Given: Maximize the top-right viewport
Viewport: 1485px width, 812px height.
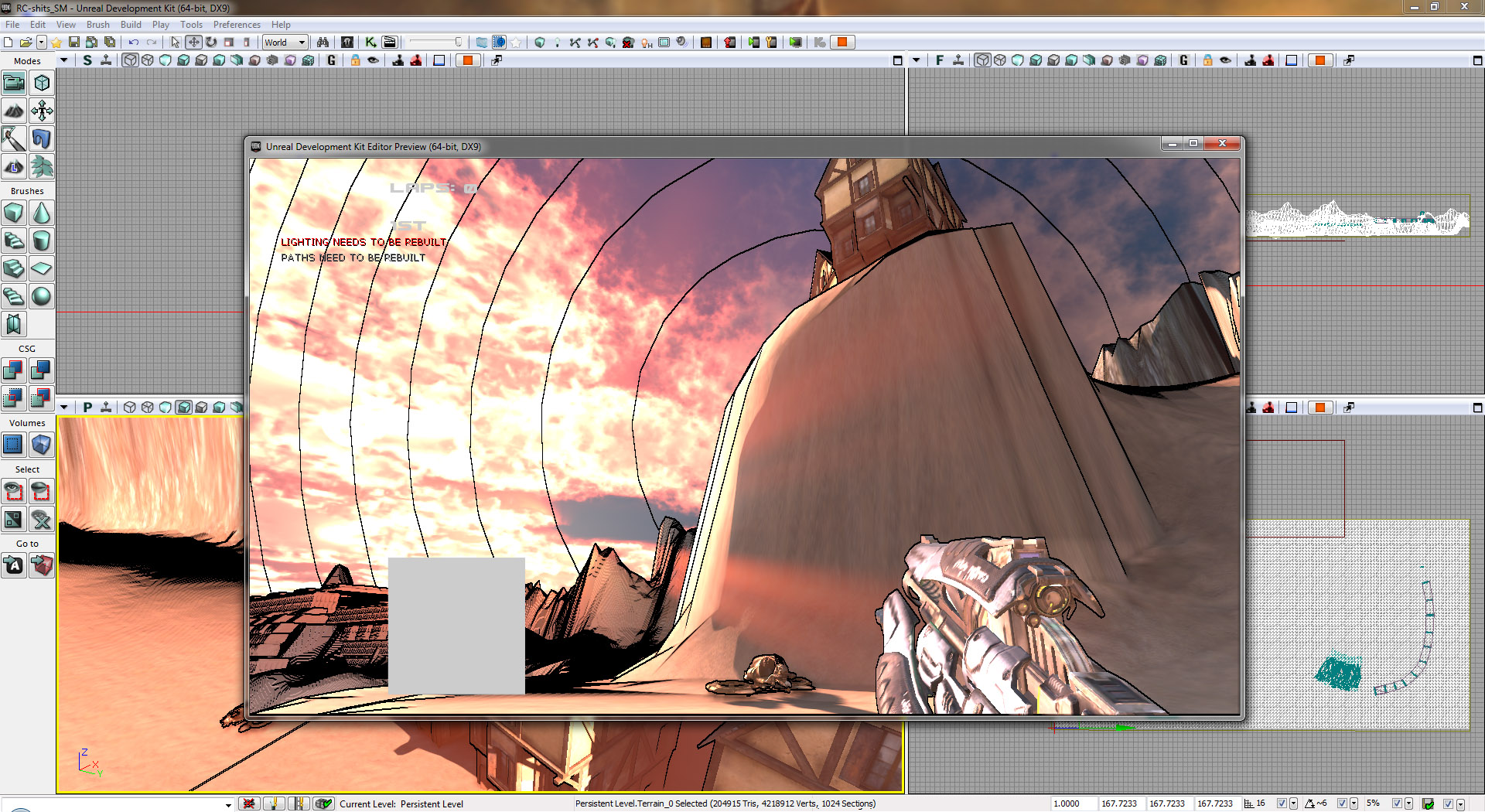Looking at the screenshot, I should tap(1477, 60).
